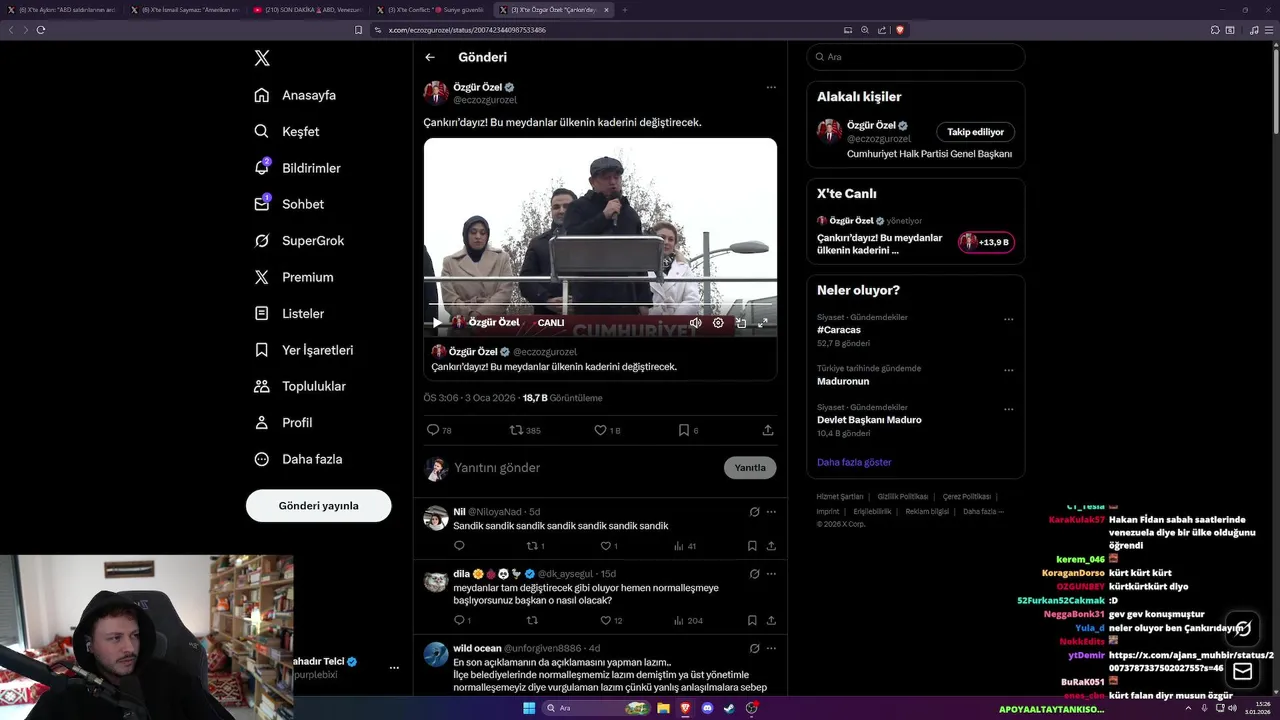Viewport: 1280px width, 720px height.
Task: Click the Ara search box on X
Action: point(916,57)
